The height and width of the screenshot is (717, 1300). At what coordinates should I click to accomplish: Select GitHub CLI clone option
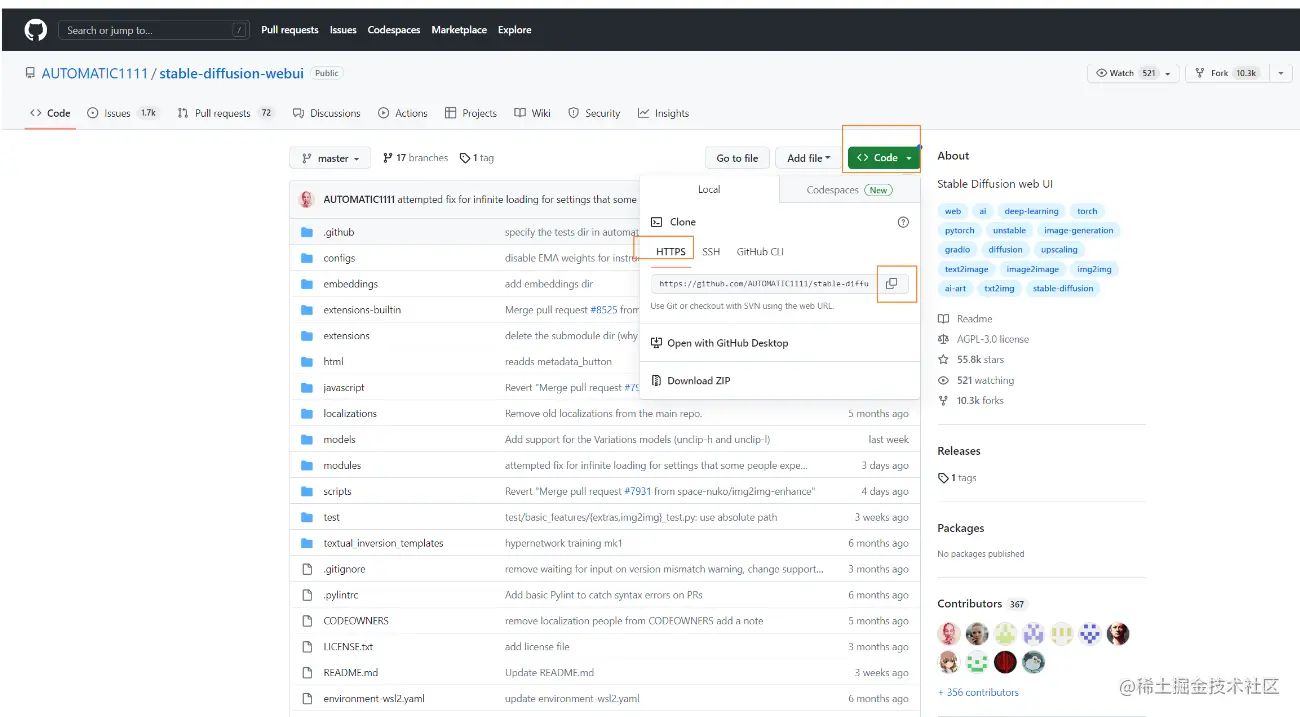(x=760, y=252)
